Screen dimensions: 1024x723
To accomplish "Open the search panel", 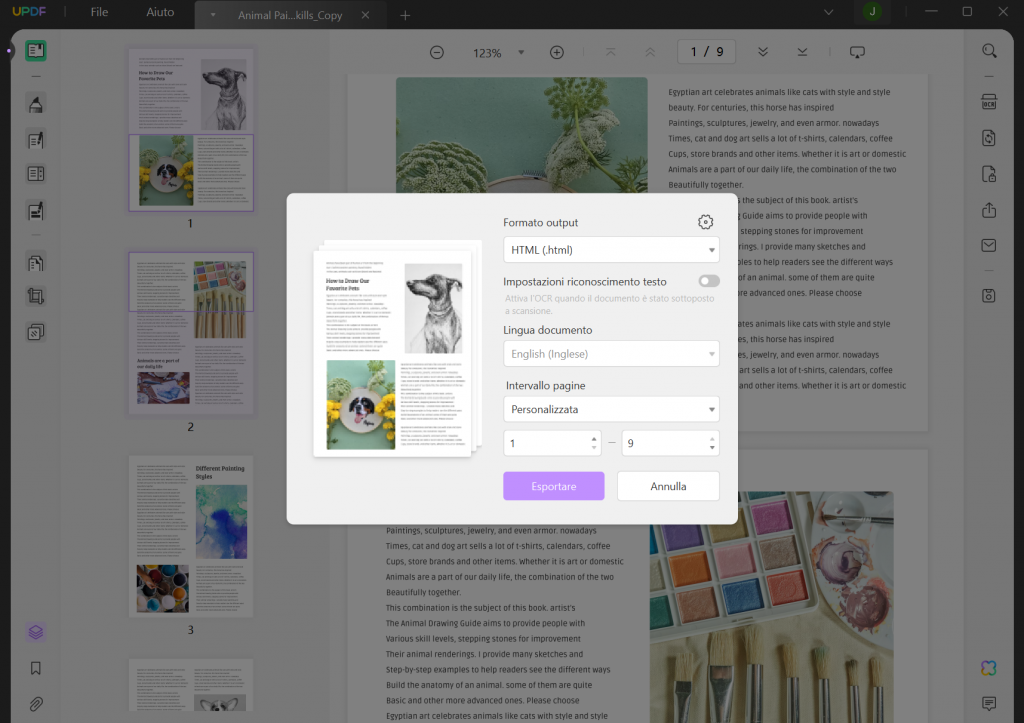I will pyautogui.click(x=989, y=49).
